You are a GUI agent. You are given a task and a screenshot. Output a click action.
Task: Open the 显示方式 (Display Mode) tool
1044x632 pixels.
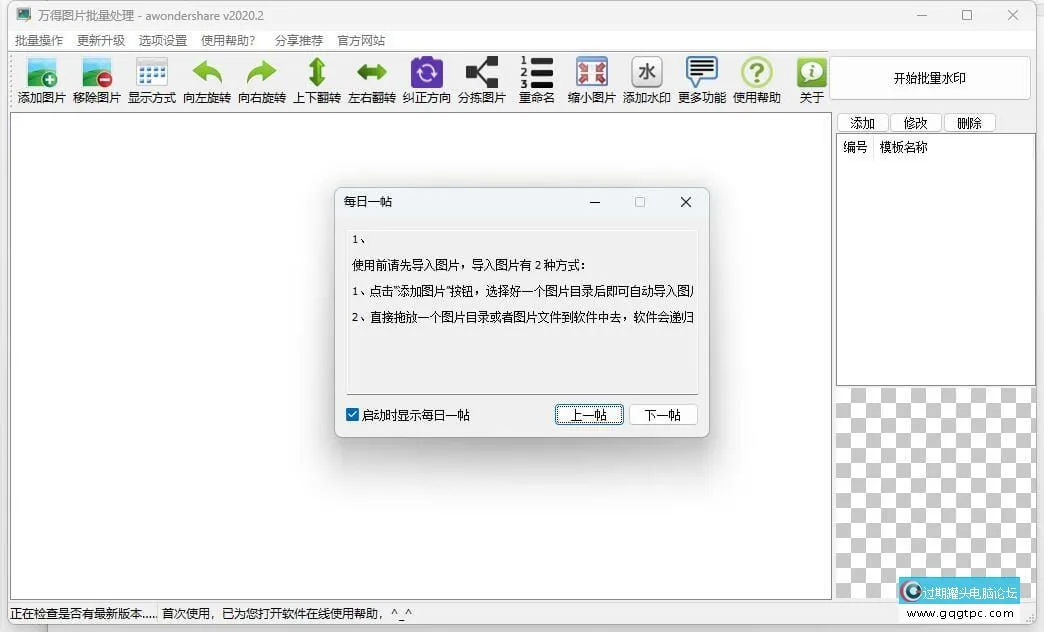coord(151,80)
